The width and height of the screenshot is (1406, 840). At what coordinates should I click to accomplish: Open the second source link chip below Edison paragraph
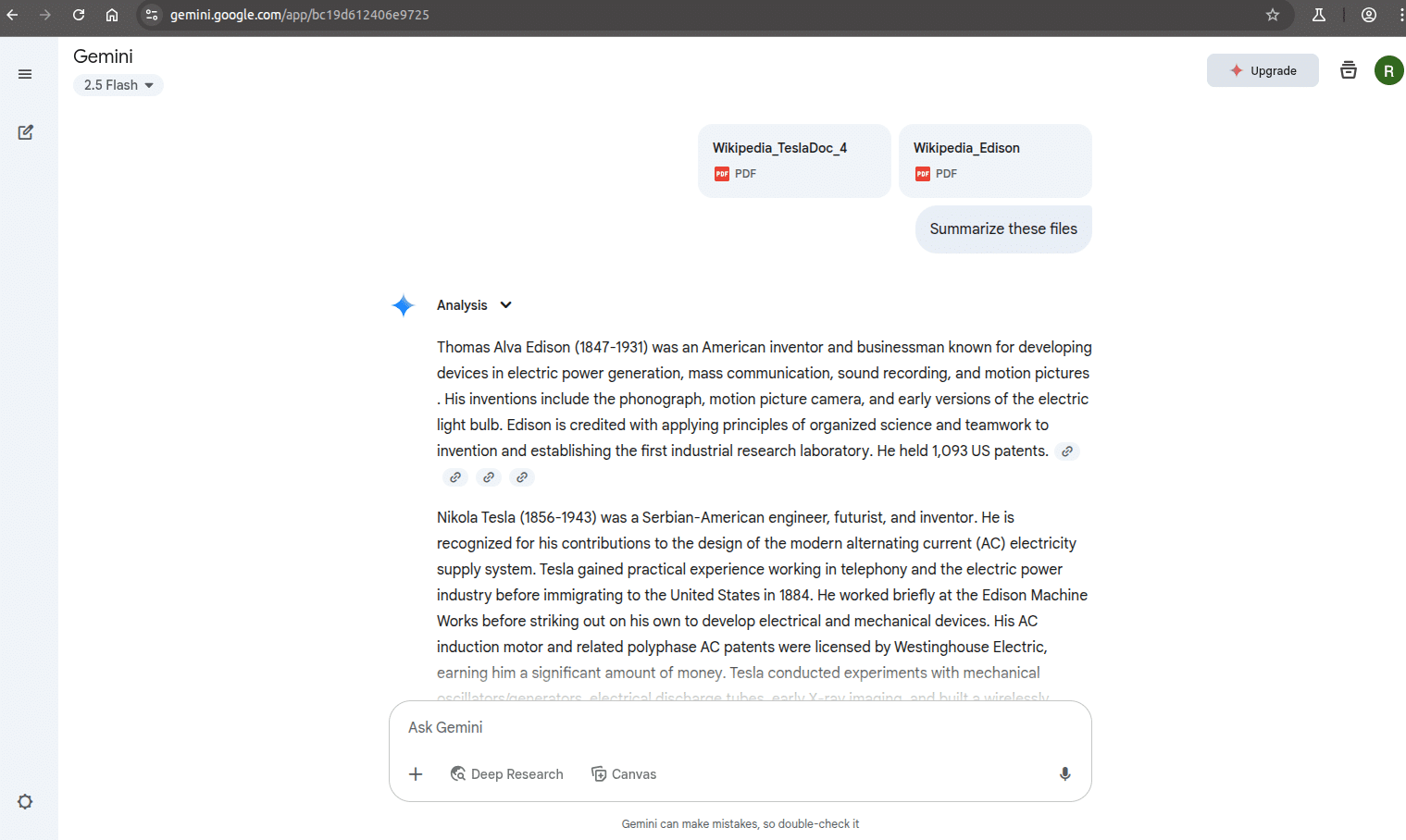[488, 477]
